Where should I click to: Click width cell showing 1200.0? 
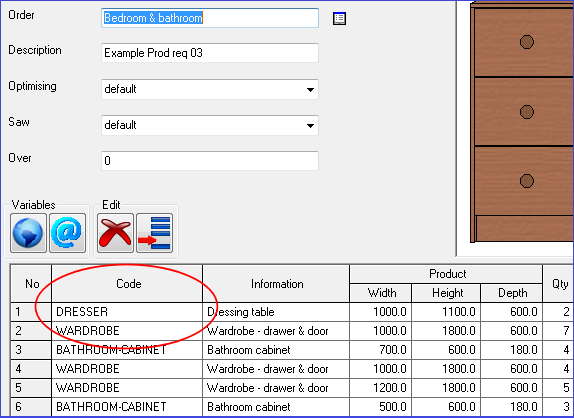[381, 388]
